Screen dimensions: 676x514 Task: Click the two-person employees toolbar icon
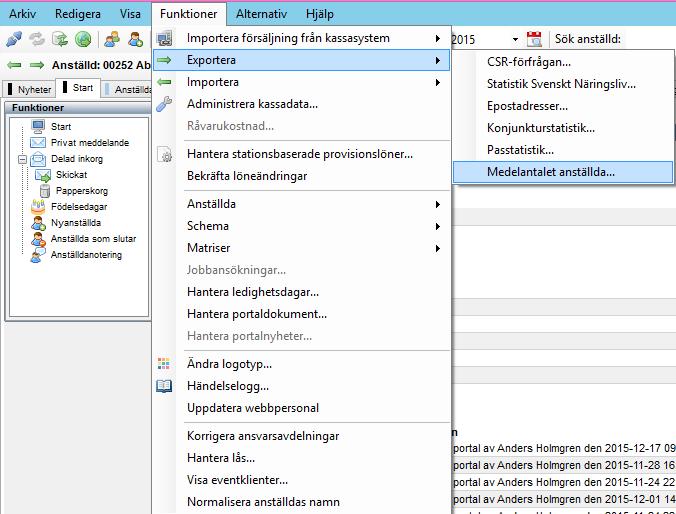(112, 39)
